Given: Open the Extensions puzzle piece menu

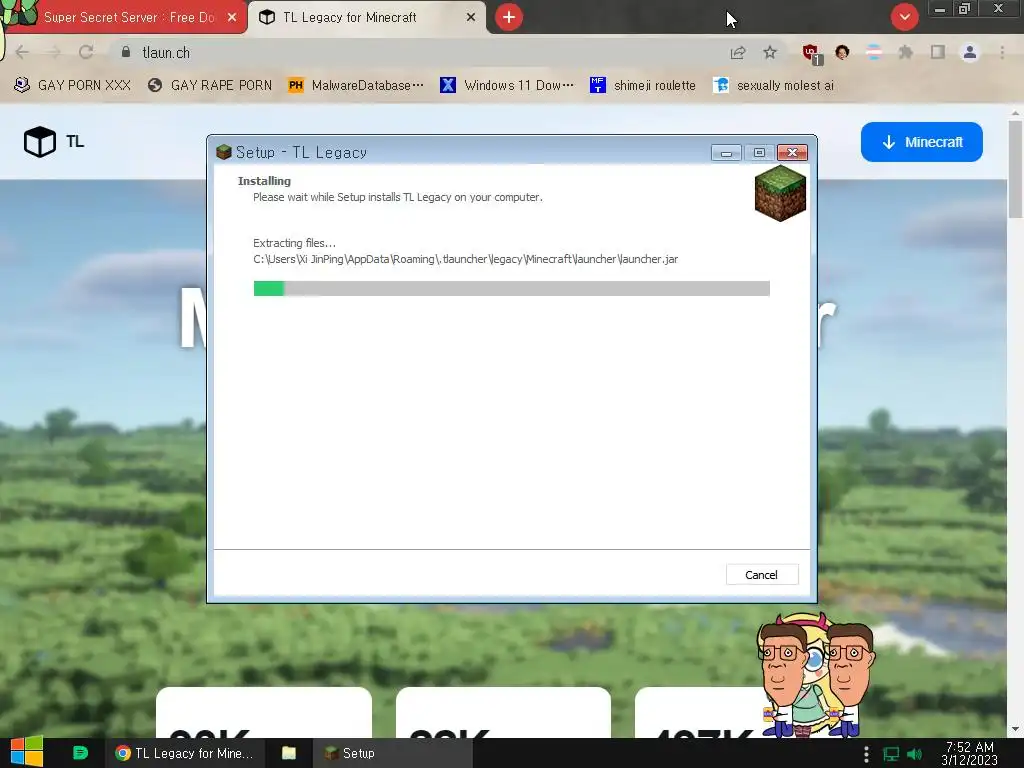Looking at the screenshot, I should [x=905, y=52].
